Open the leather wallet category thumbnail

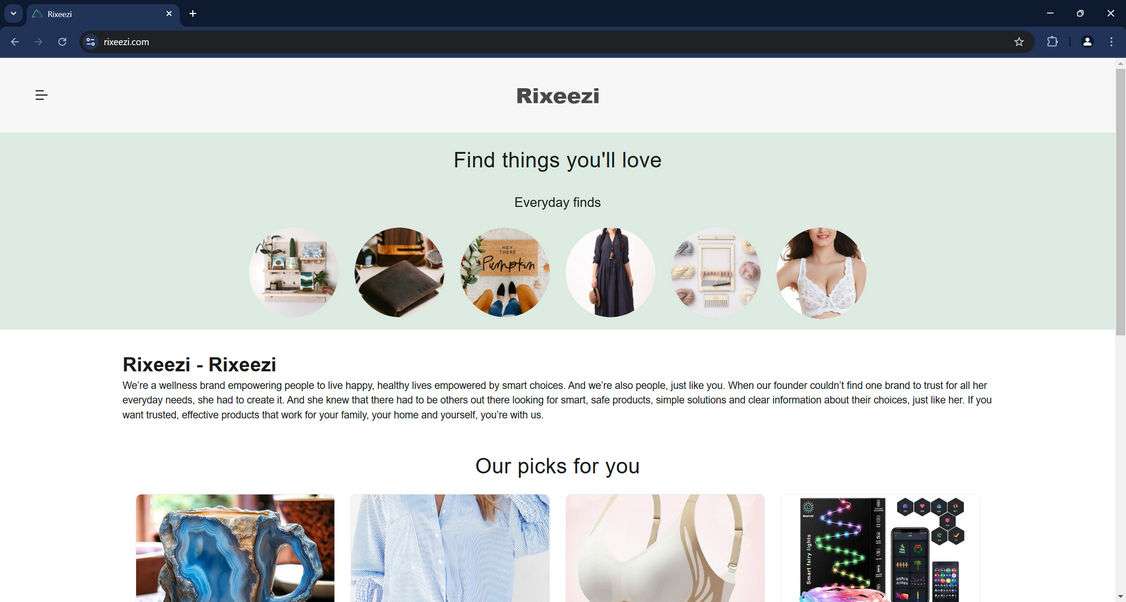pos(399,272)
